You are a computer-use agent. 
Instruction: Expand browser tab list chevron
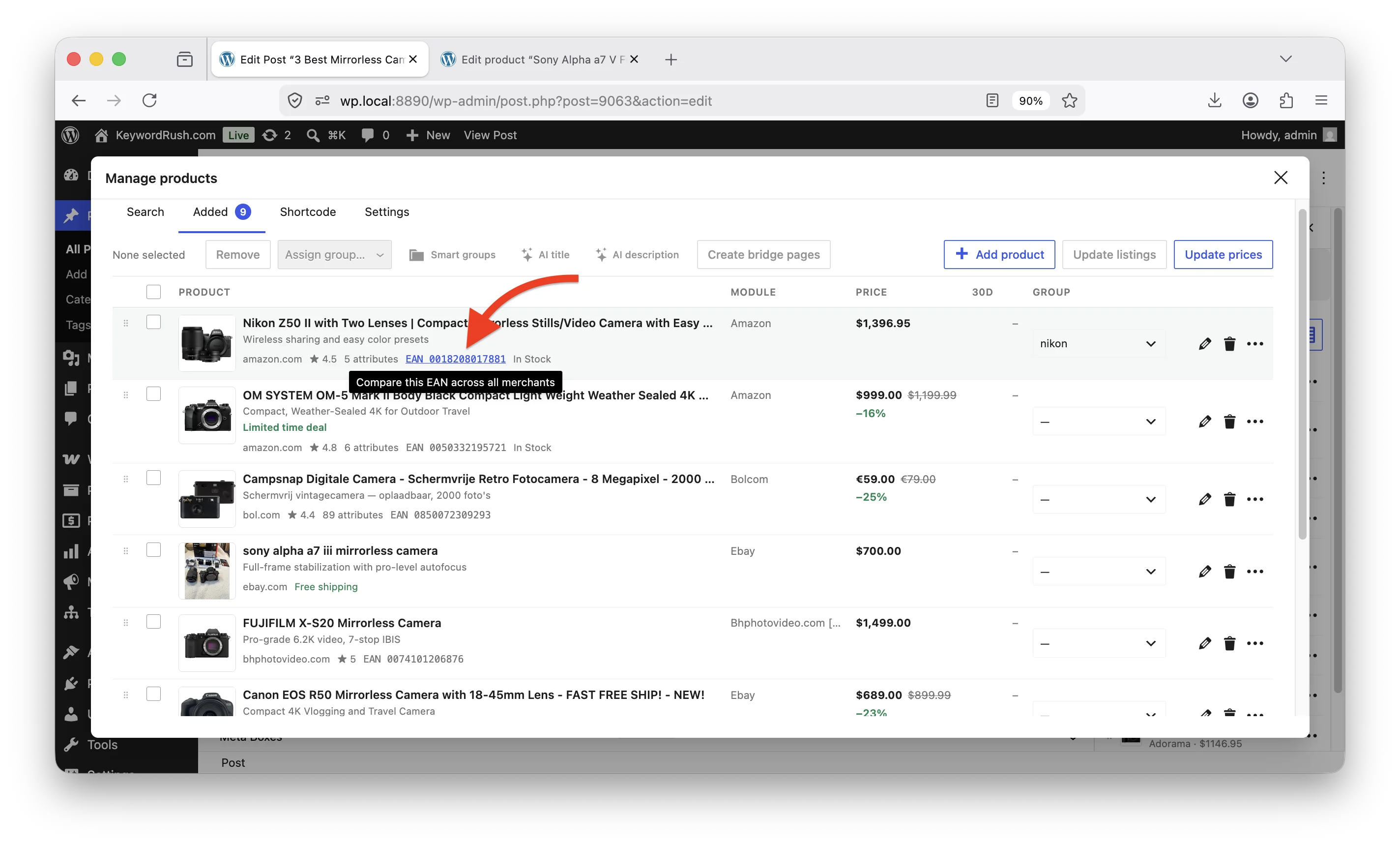coord(1285,59)
